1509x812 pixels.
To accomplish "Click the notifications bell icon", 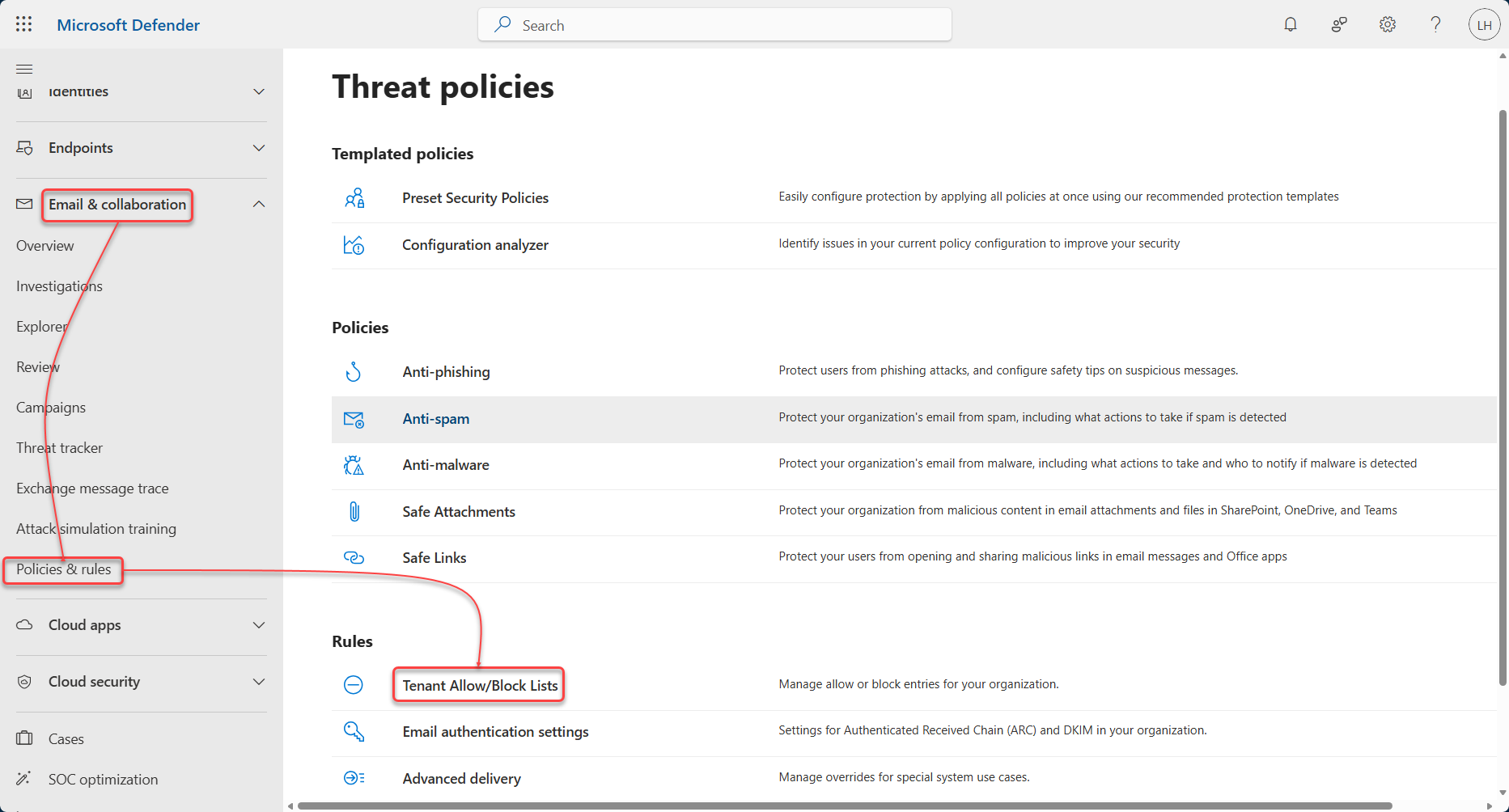I will [x=1291, y=24].
